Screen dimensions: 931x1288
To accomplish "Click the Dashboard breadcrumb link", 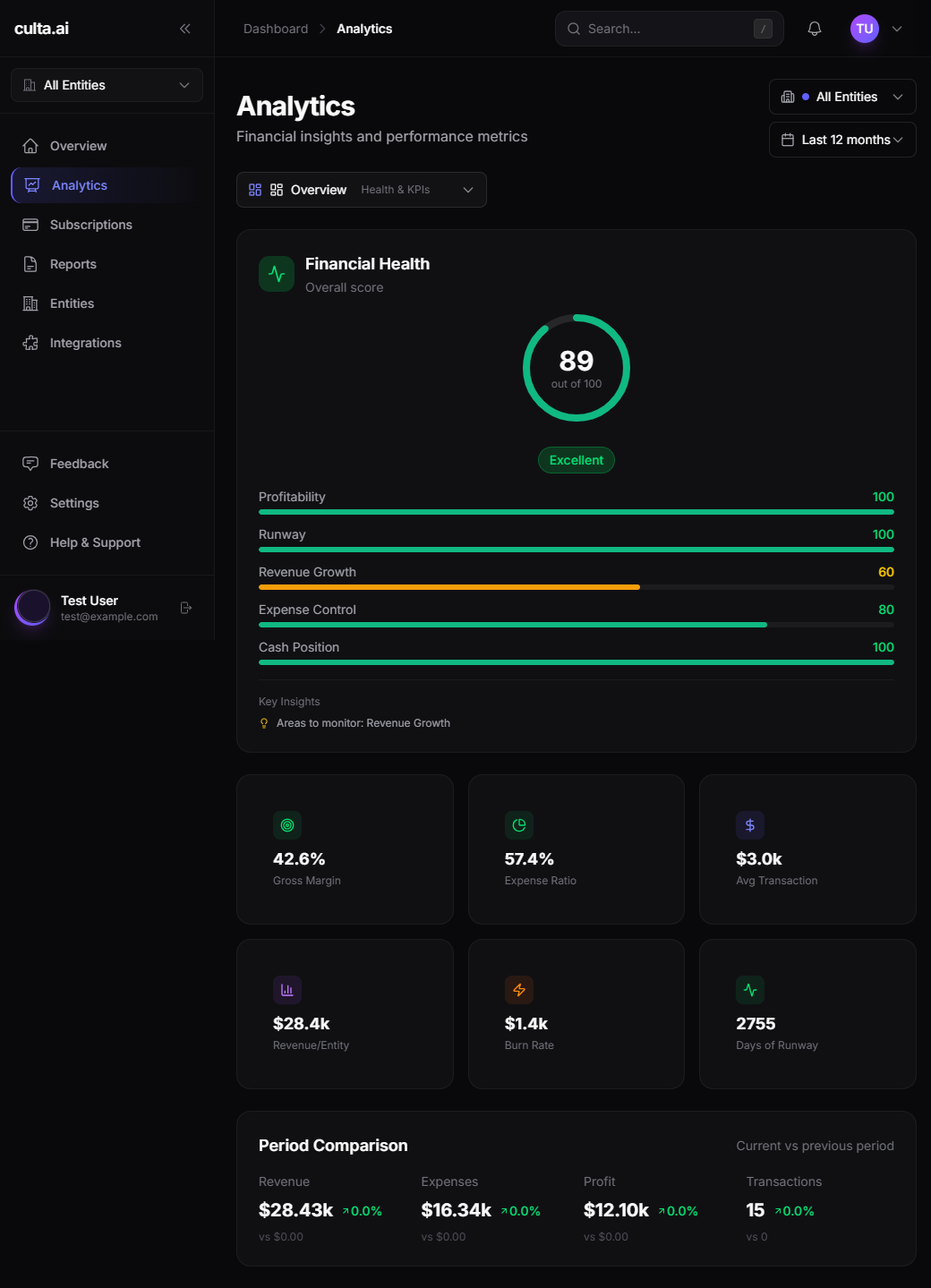I will pyautogui.click(x=276, y=28).
